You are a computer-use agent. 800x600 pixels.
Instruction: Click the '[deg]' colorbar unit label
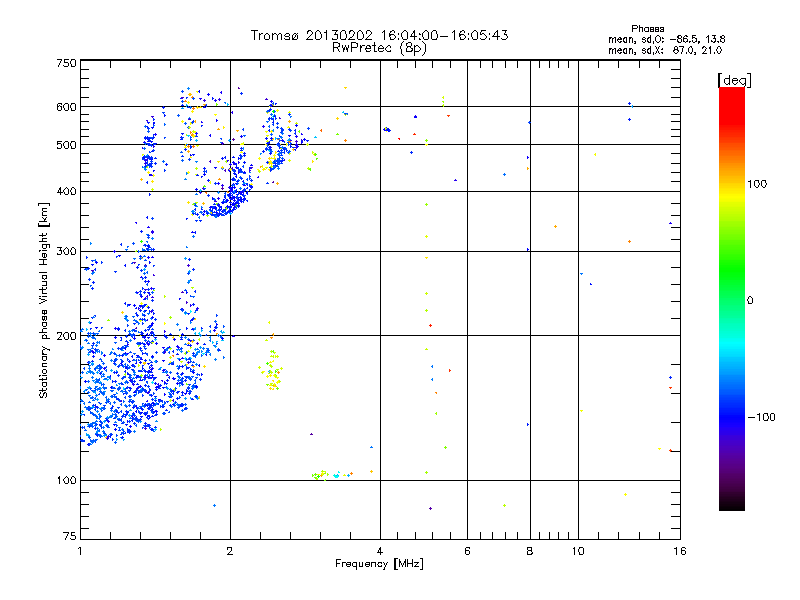(x=734, y=80)
